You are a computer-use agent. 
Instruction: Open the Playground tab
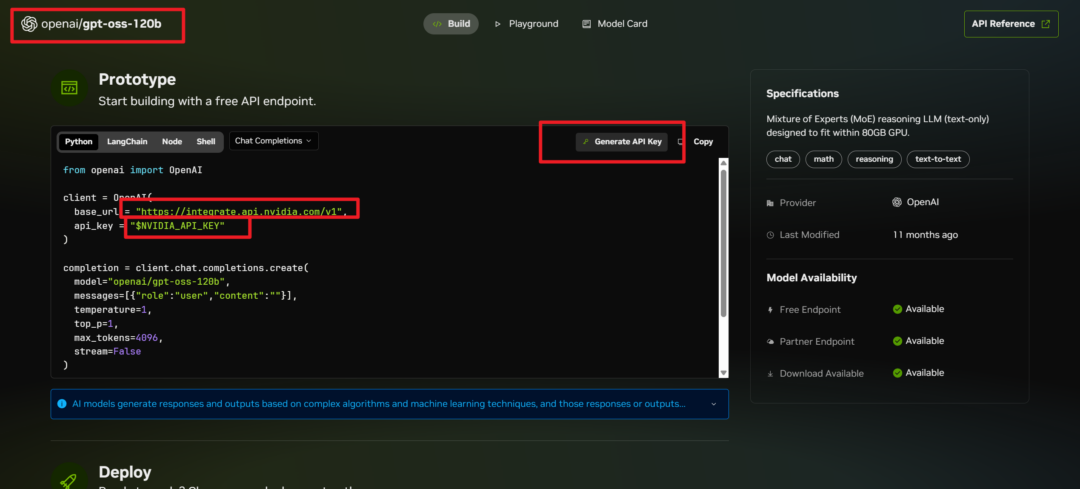click(526, 24)
